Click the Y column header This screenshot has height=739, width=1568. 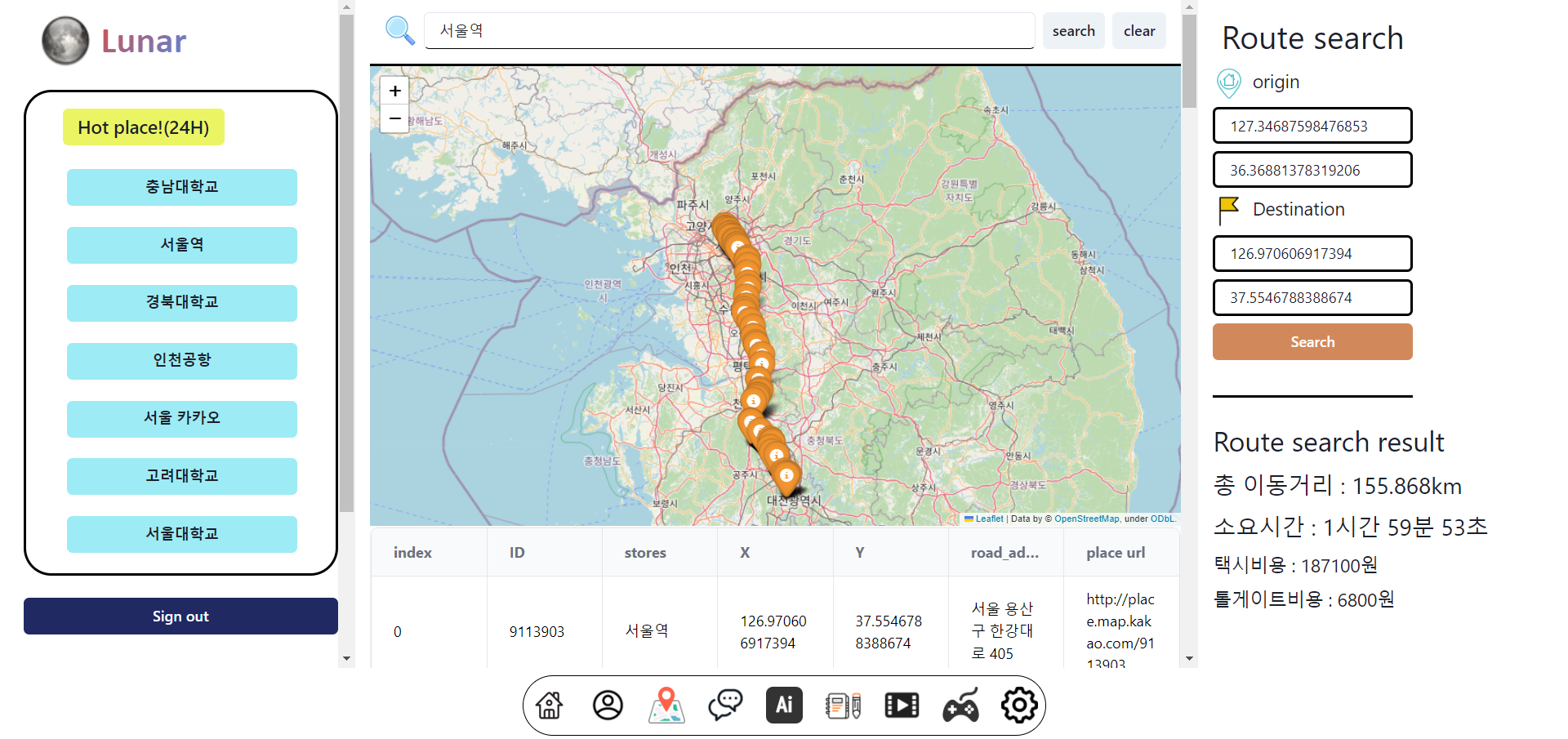pos(890,553)
